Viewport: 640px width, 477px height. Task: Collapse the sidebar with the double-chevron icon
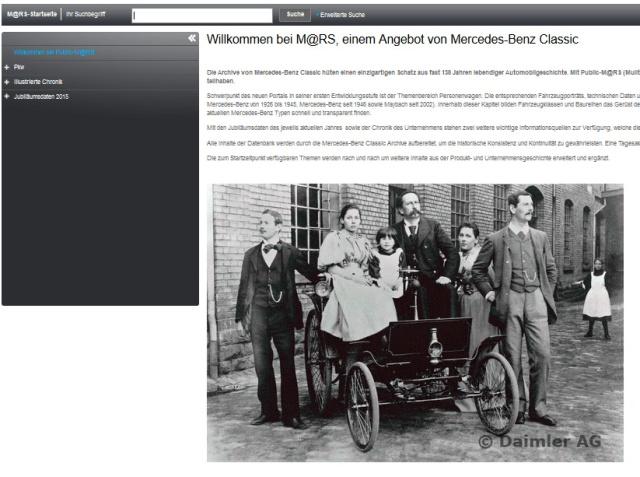[x=192, y=38]
